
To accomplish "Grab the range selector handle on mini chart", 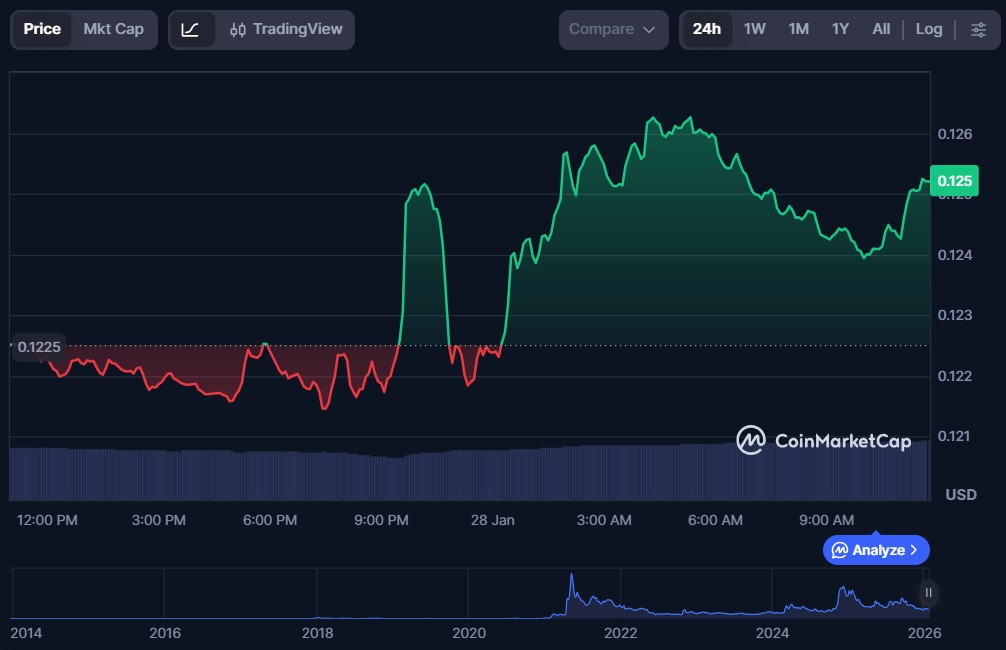I will pyautogui.click(x=928, y=593).
